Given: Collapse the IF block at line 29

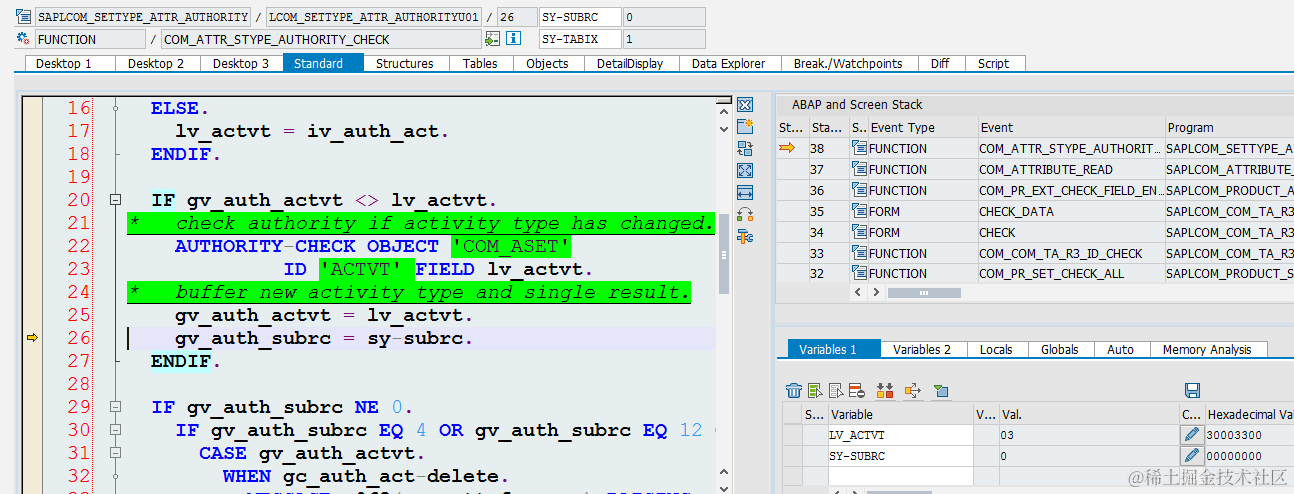Looking at the screenshot, I should (x=116, y=407).
